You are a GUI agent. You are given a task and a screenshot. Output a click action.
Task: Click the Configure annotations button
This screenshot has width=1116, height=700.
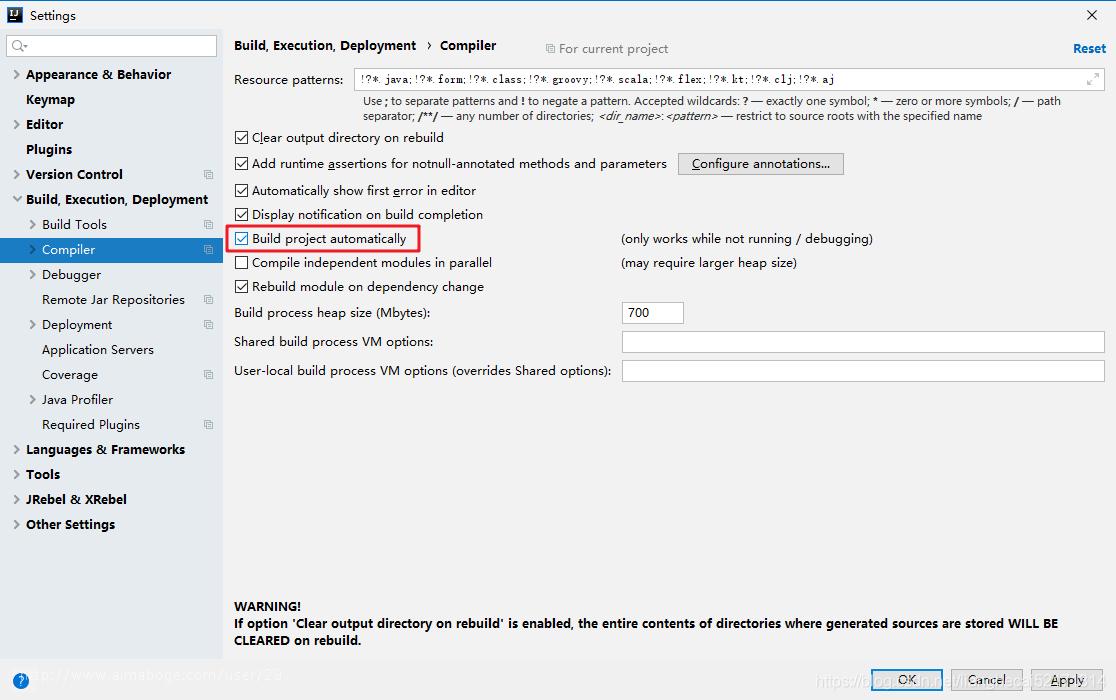tap(760, 164)
